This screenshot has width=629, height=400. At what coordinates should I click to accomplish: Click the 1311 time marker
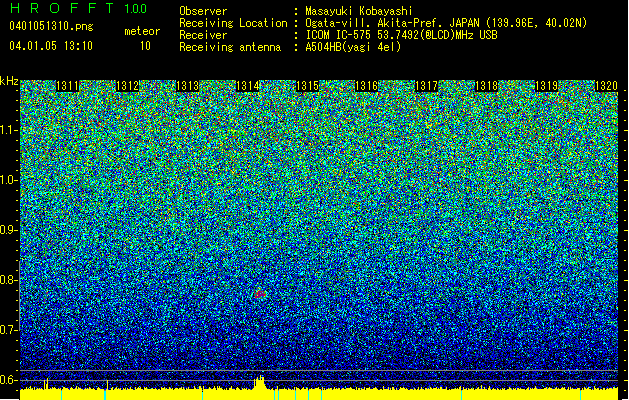(x=67, y=86)
